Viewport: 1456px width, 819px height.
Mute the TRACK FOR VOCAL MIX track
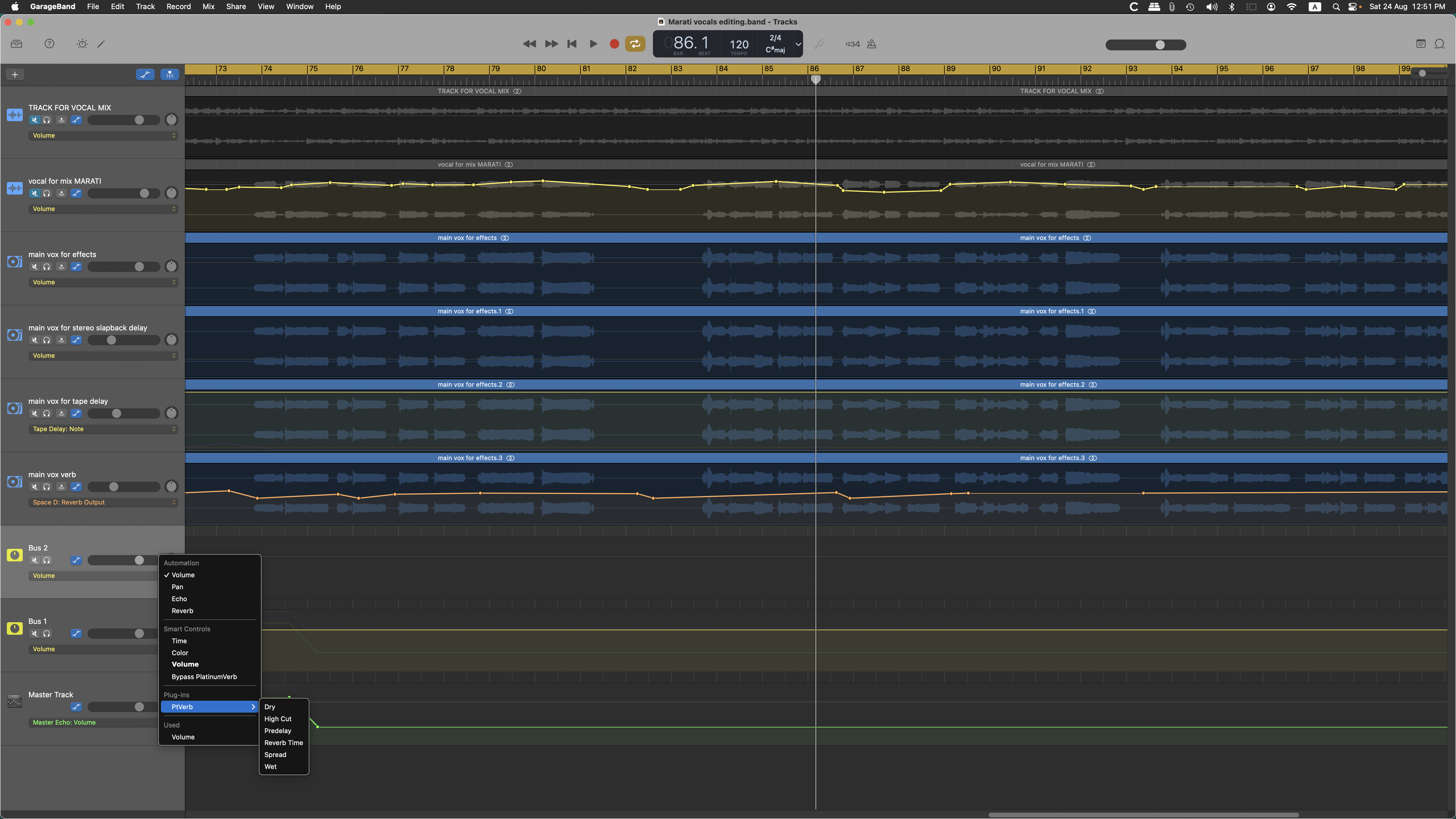(34, 120)
